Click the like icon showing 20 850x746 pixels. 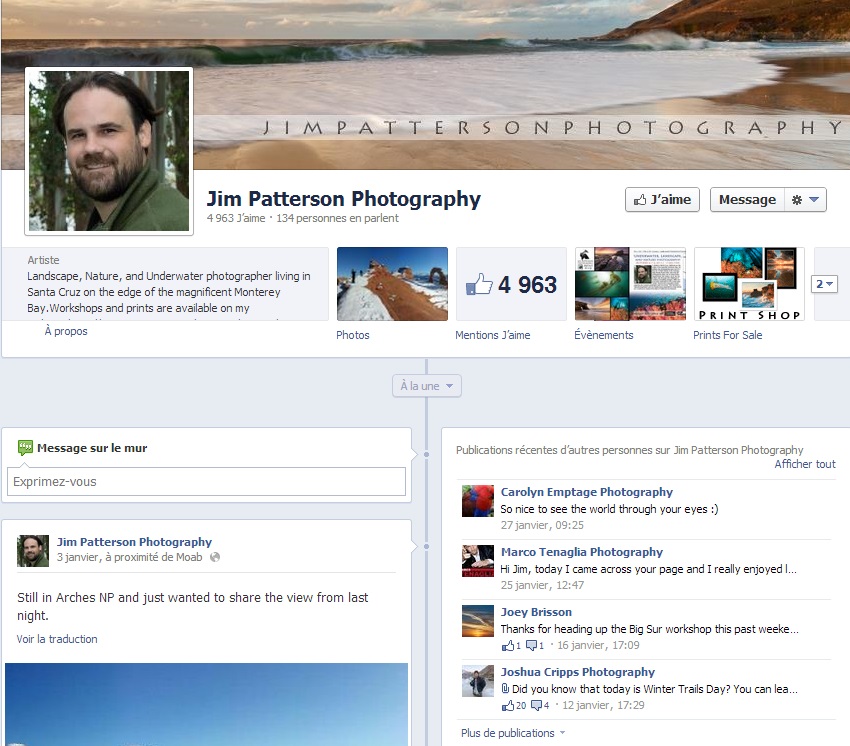click(508, 705)
